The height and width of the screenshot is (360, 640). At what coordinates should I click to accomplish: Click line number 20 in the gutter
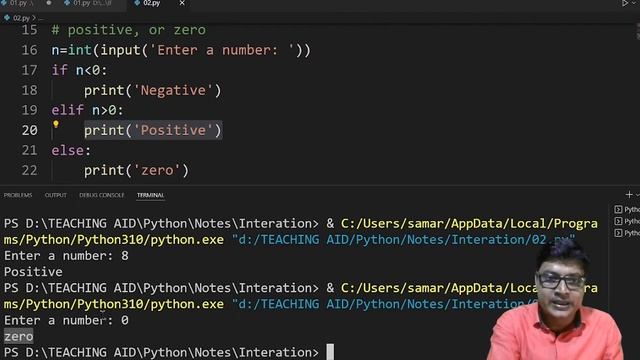[x=29, y=130]
